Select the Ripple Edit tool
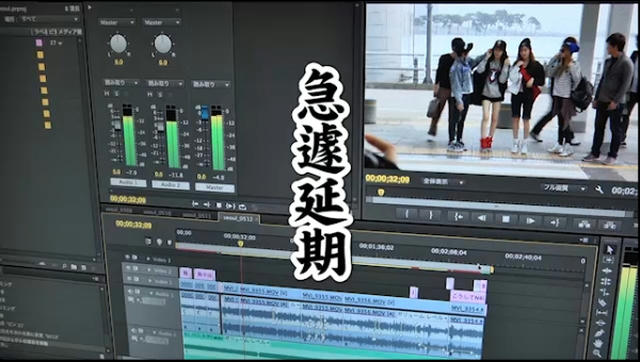 [607, 271]
